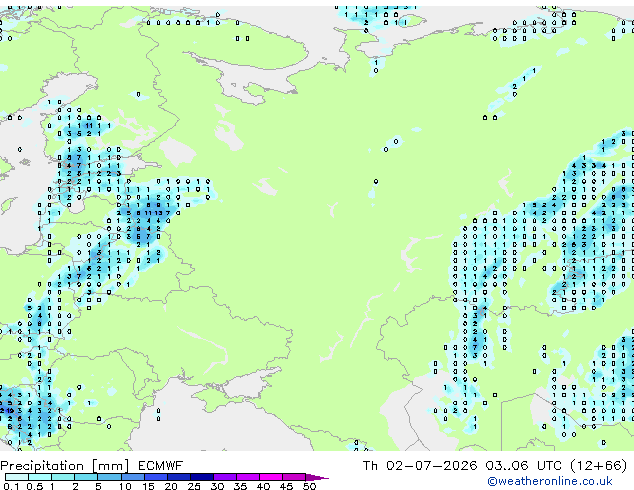Click the '0.1' legend scale label

point(11,486)
